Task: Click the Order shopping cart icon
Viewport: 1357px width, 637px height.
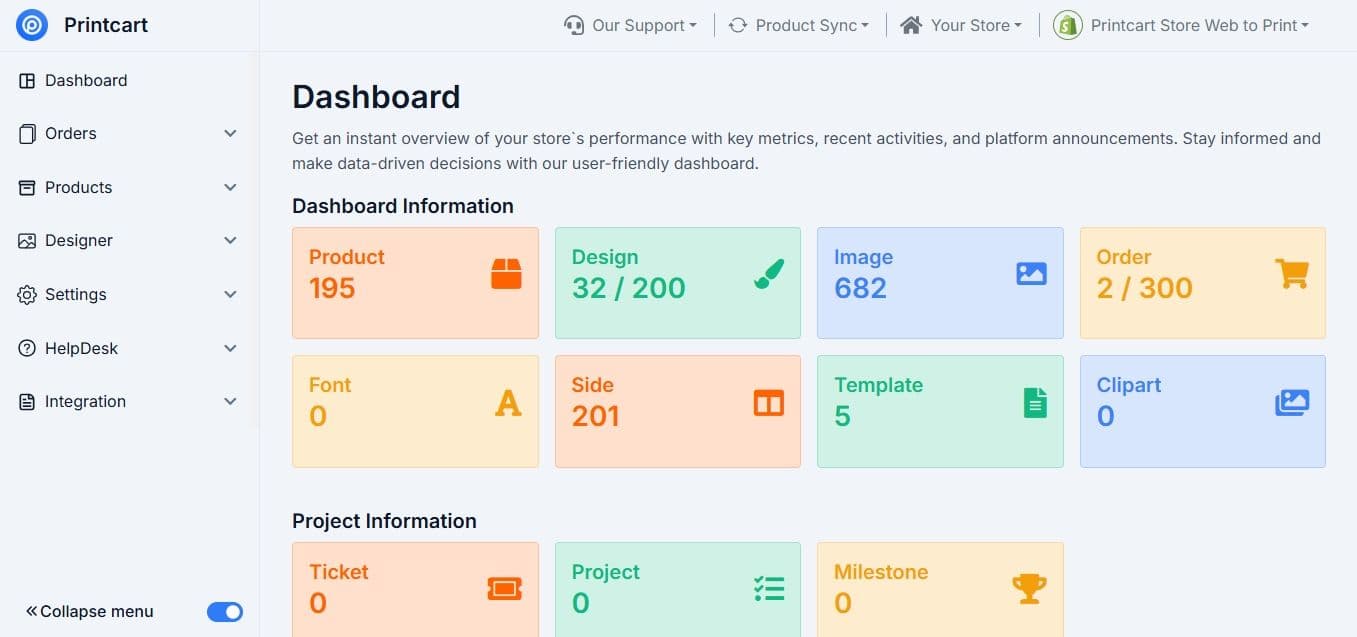Action: [x=1292, y=273]
